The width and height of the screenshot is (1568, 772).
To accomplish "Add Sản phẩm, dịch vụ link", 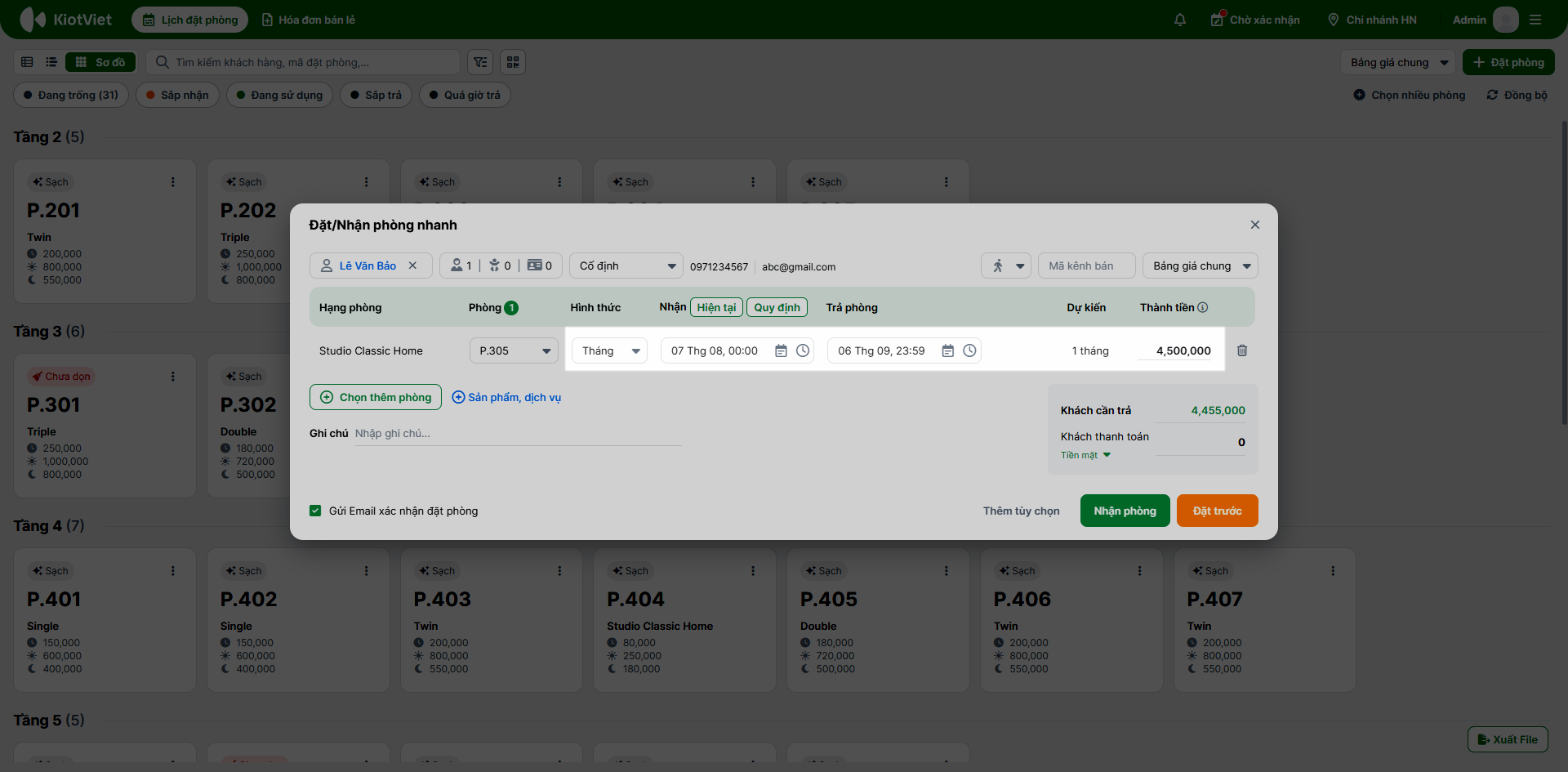I will 506,397.
